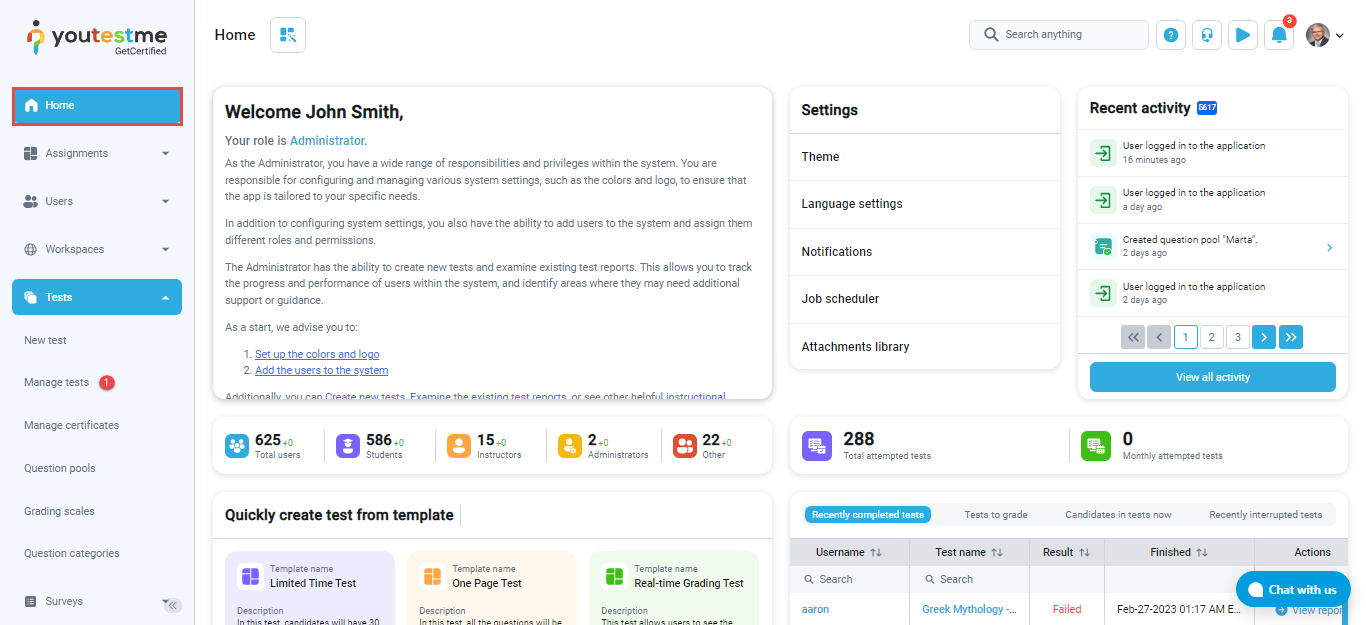This screenshot has width=1366, height=625.
Task: Click the Limited Time Test template icon
Action: pyautogui.click(x=250, y=577)
